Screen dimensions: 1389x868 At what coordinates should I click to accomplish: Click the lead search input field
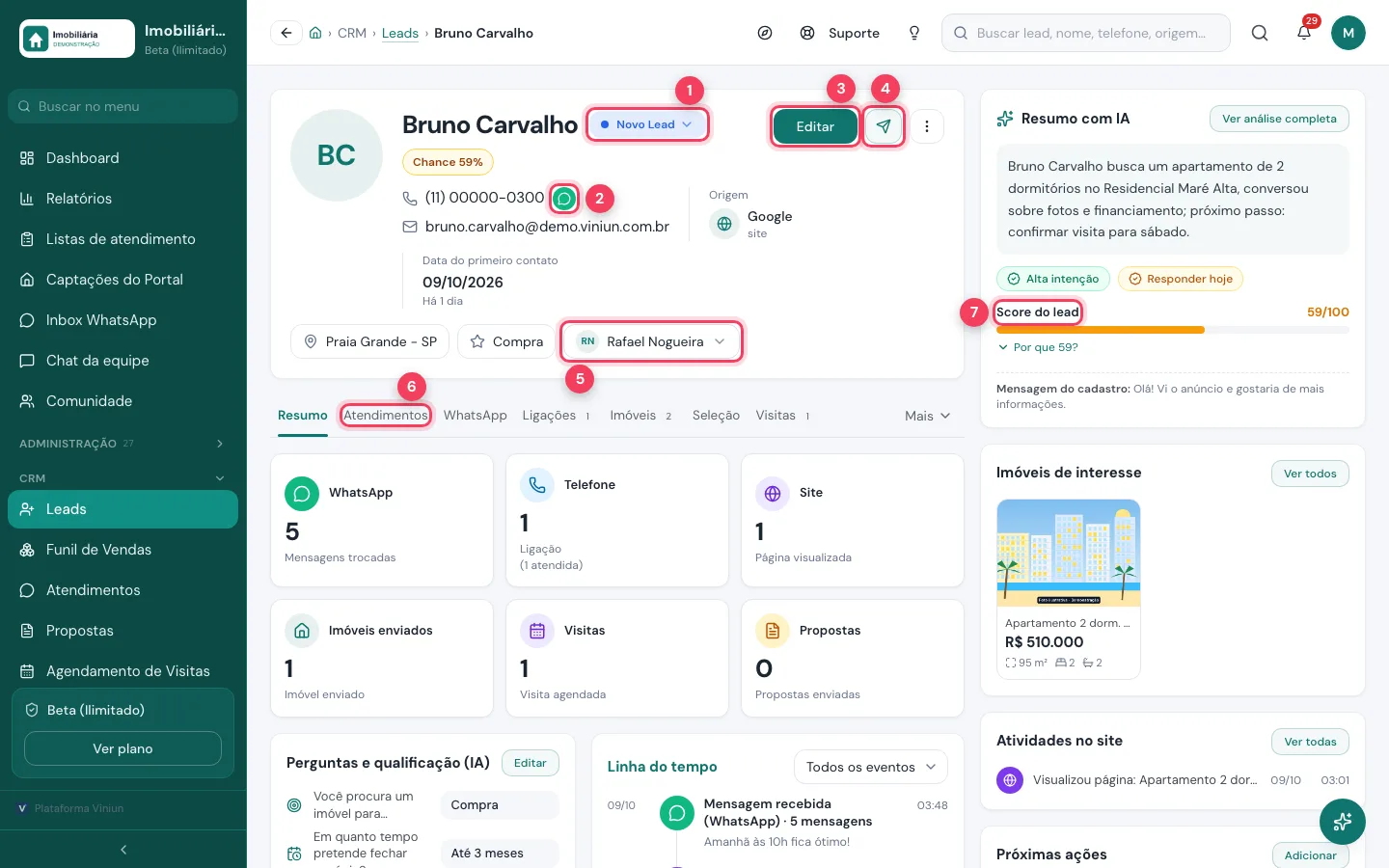point(1086,33)
